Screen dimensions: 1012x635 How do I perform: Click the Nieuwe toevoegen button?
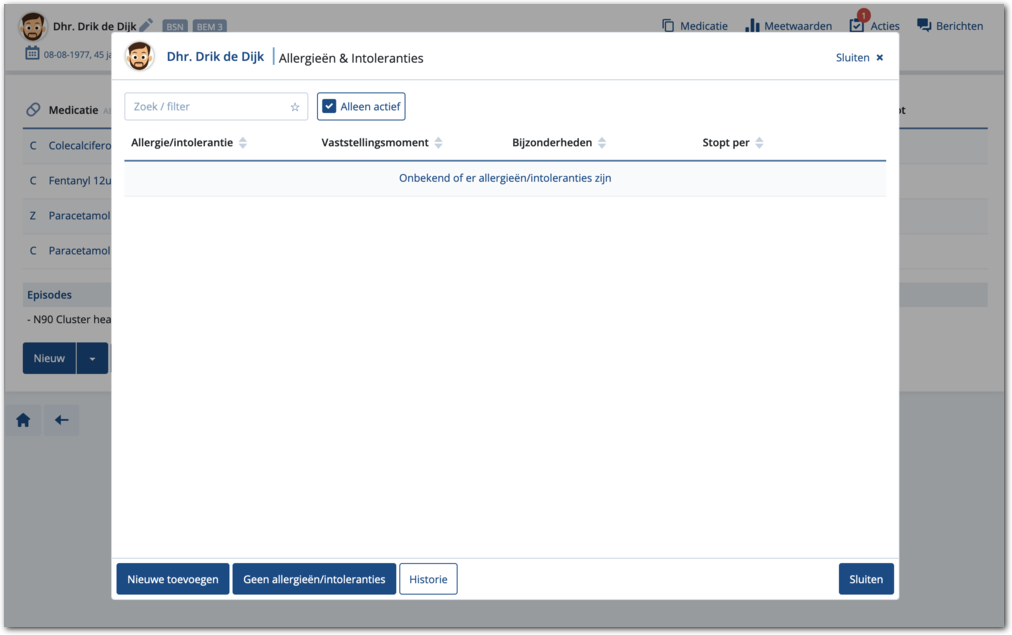coord(173,579)
